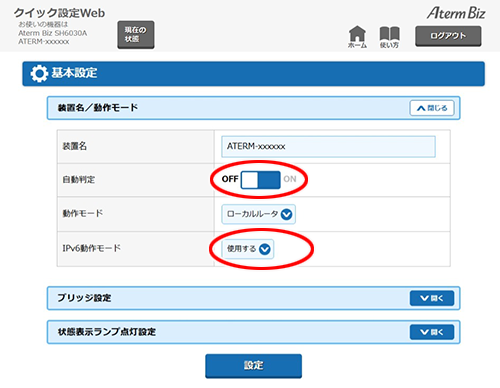Viewport: 500px width, 388px height.
Task: Expand the 状態表示ランプ点灯設定 section
Action: (432, 332)
